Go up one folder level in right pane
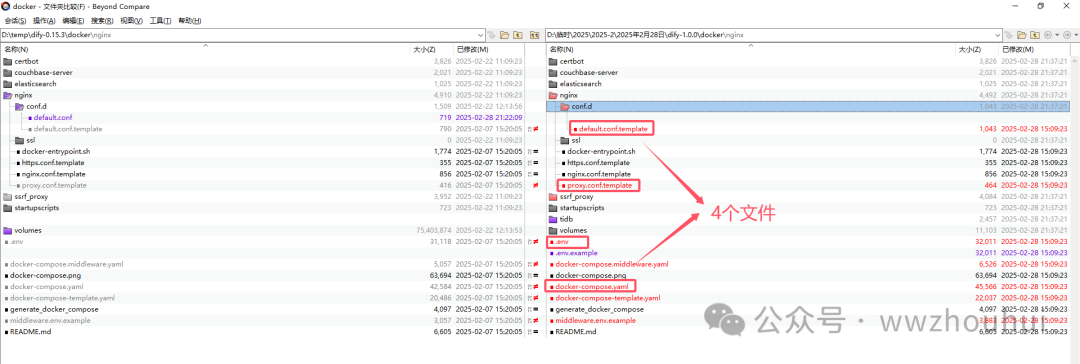Screen dimensions: 1080x364 [1035, 34]
